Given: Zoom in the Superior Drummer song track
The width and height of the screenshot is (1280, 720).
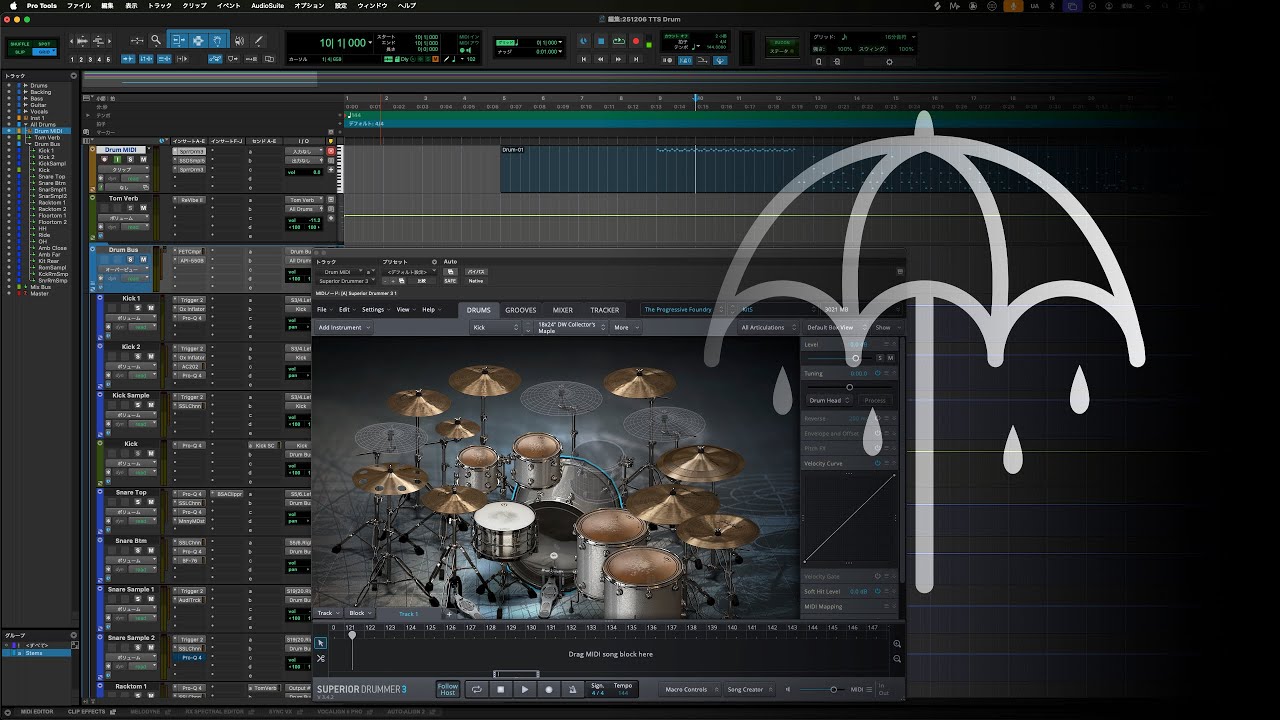Looking at the screenshot, I should tap(897, 645).
